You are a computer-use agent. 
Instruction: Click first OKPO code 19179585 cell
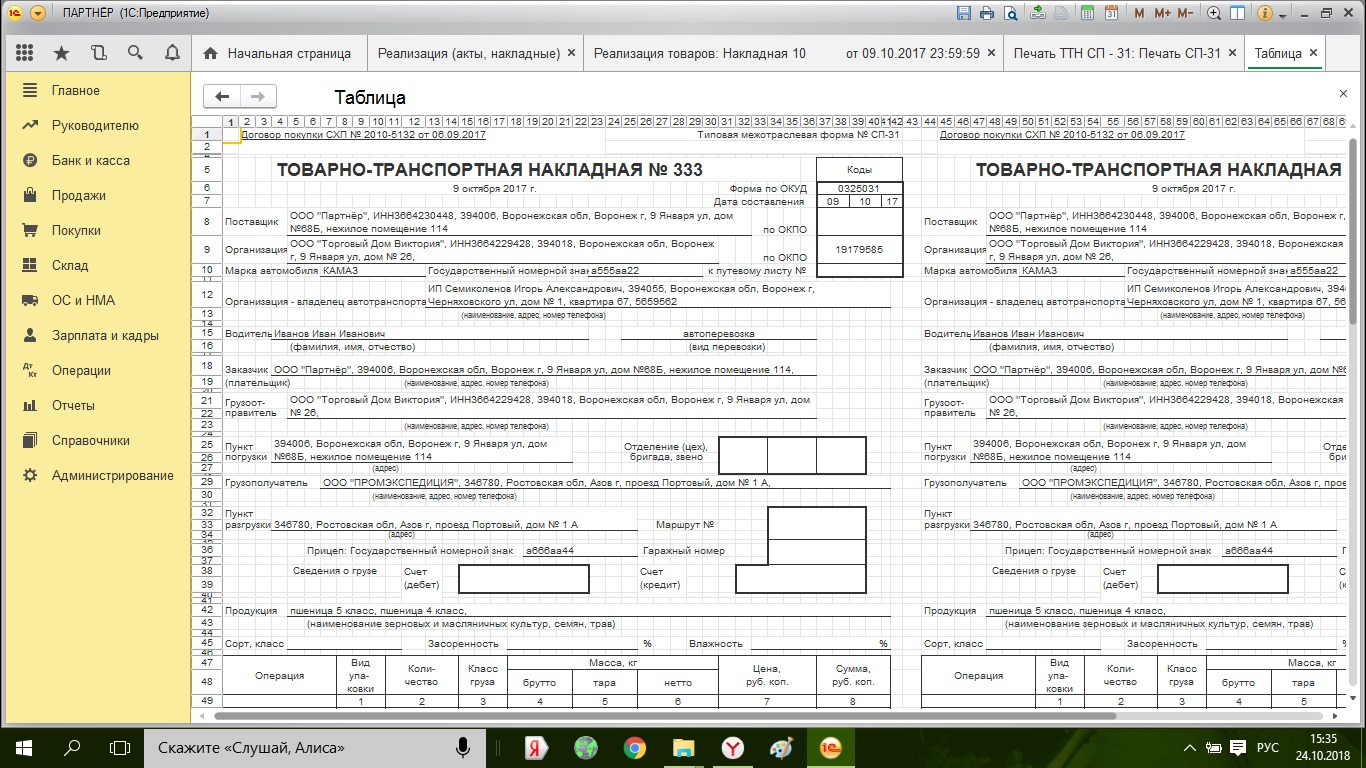859,249
